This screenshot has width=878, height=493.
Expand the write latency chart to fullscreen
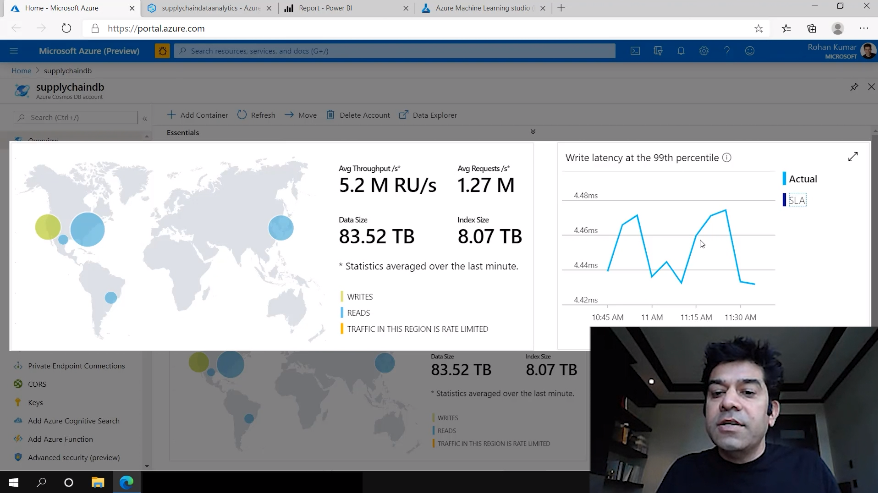click(852, 157)
